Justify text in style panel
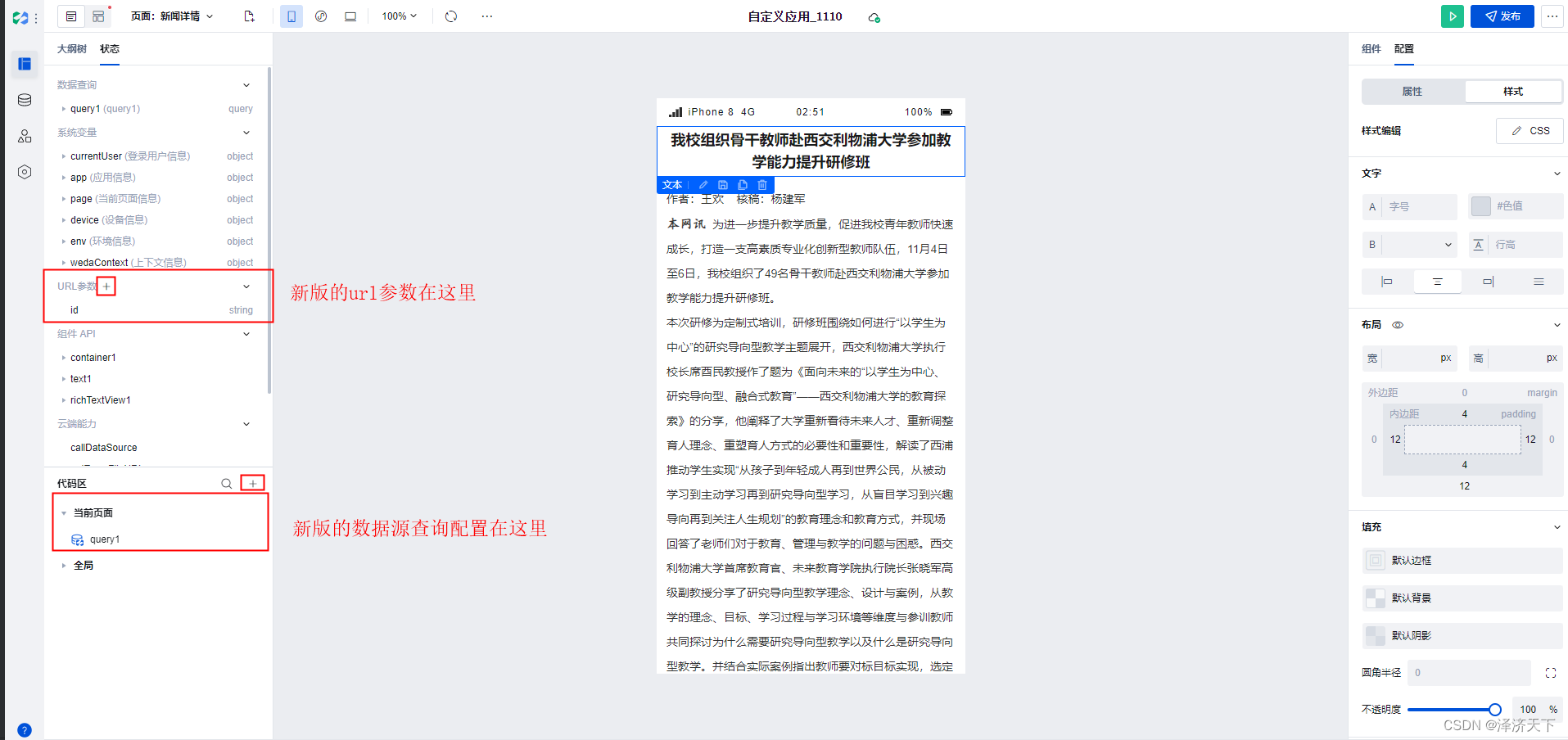The width and height of the screenshot is (1568, 740). [x=1539, y=282]
